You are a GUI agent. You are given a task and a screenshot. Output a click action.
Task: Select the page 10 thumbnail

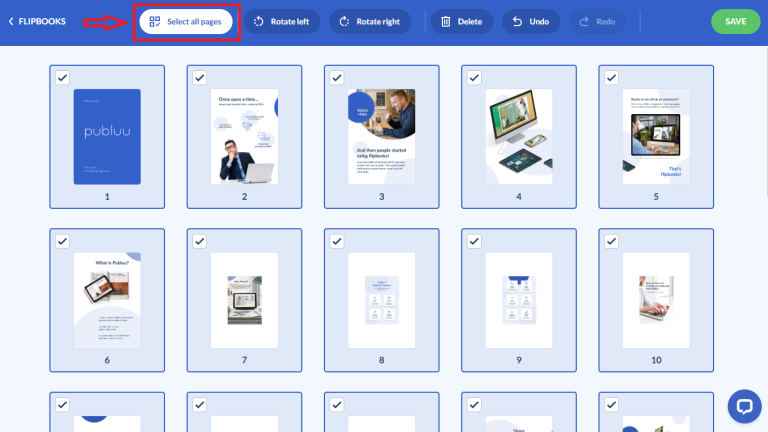[x=656, y=300]
